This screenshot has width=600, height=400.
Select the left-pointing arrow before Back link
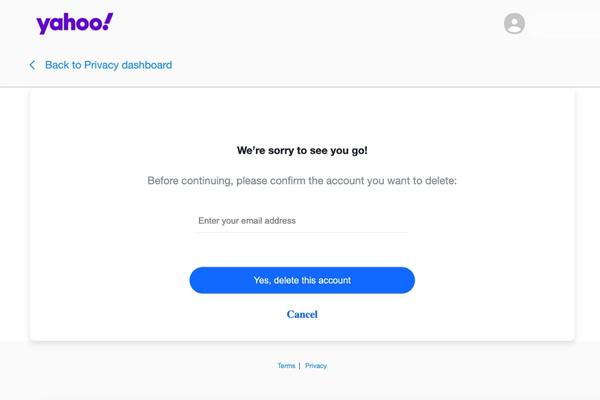click(x=32, y=65)
